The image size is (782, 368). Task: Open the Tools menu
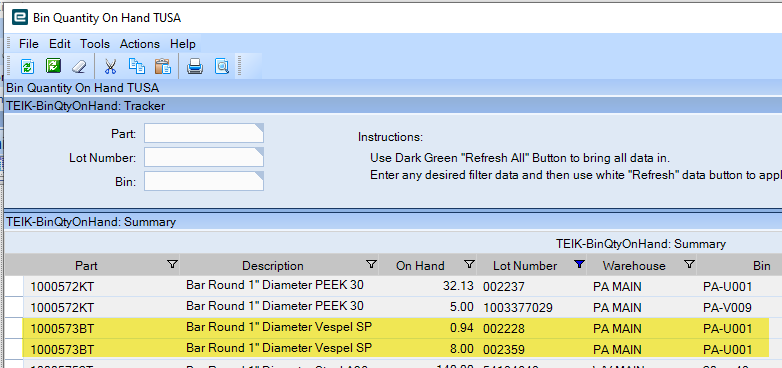(95, 44)
